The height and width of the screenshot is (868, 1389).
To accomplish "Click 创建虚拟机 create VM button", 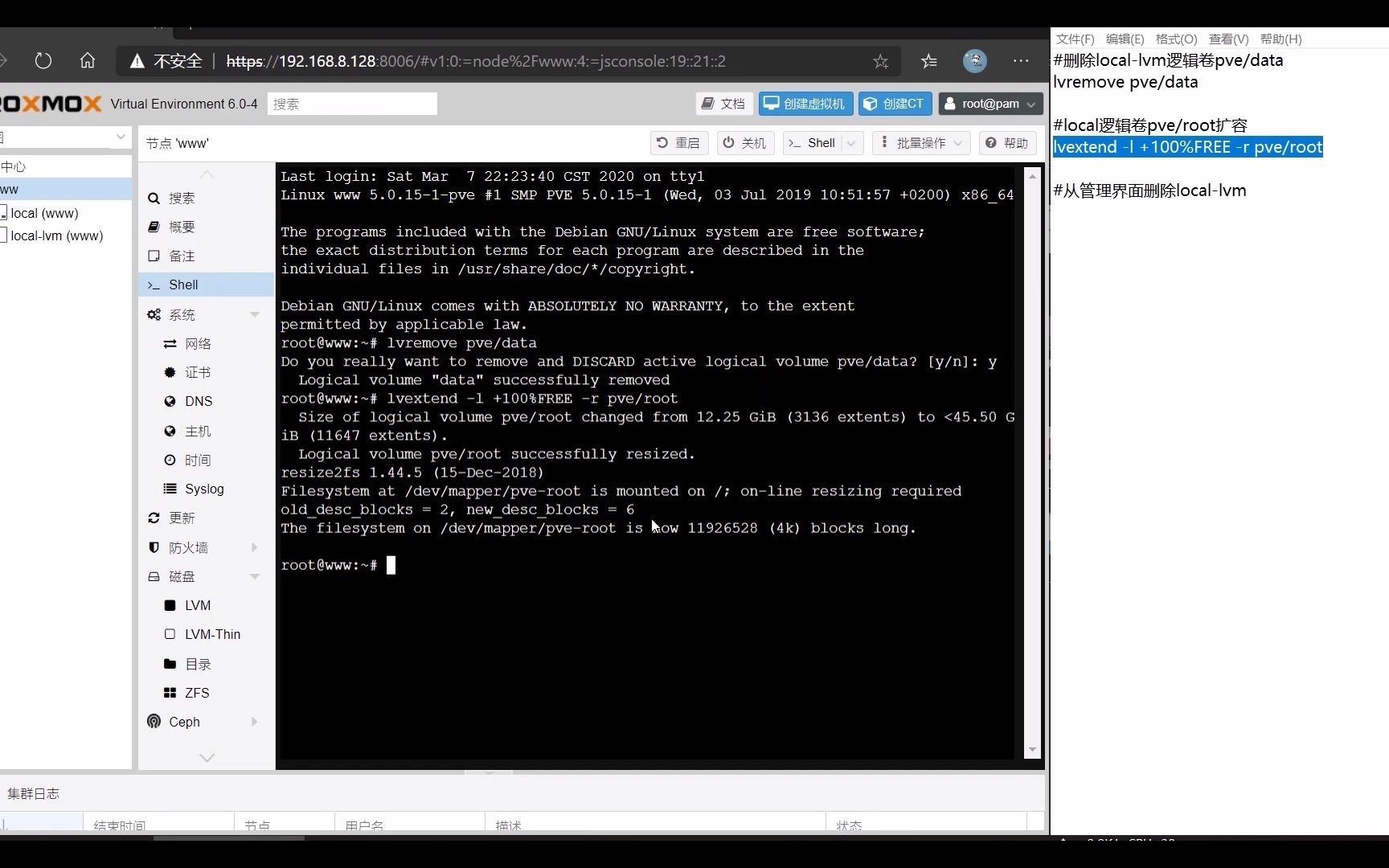I will [x=805, y=104].
